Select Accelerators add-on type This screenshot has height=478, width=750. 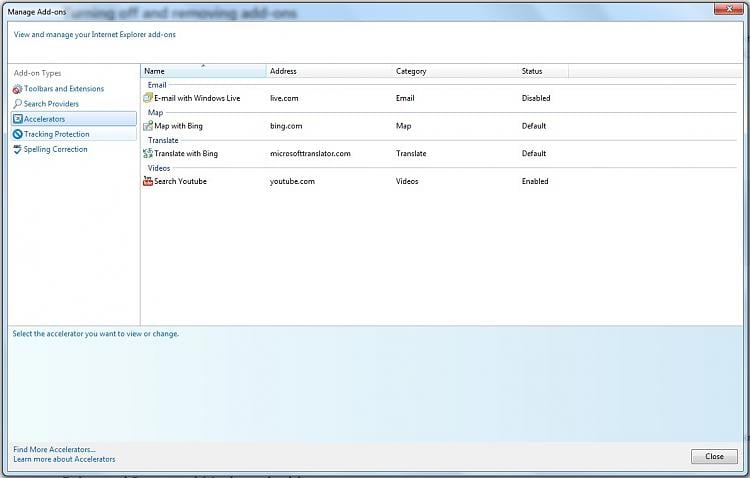point(74,119)
